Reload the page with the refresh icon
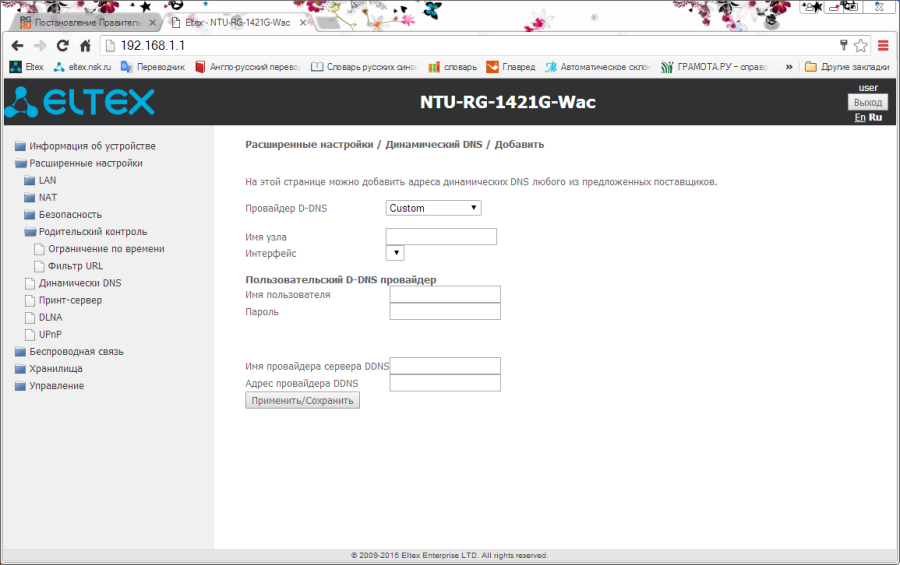Image resolution: width=900 pixels, height=565 pixels. click(x=63, y=45)
